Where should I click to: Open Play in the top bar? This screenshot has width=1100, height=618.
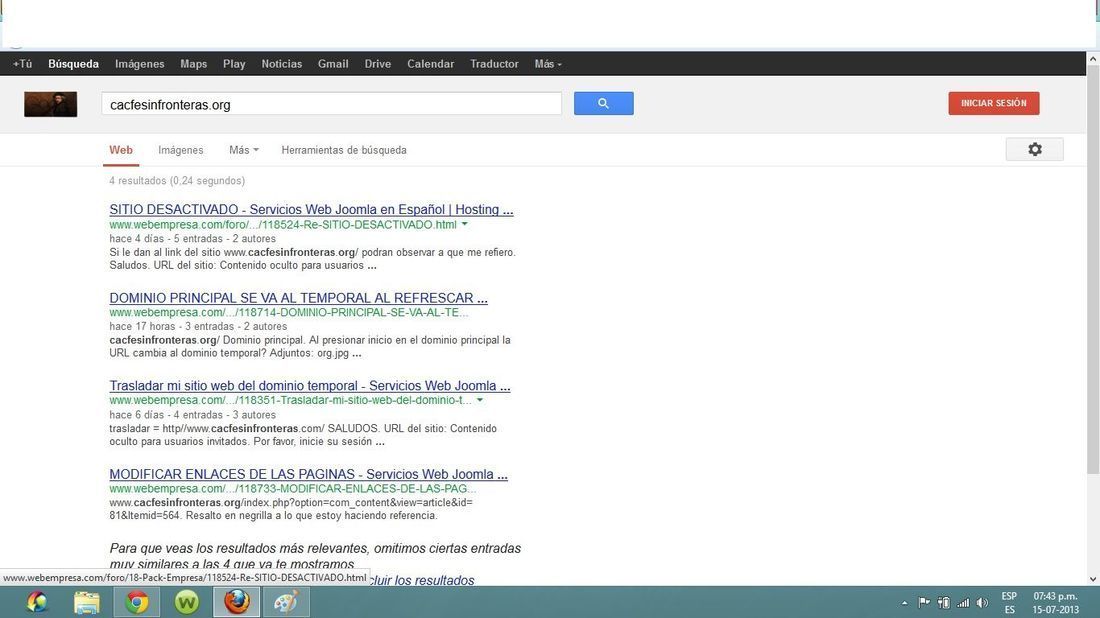[x=234, y=64]
